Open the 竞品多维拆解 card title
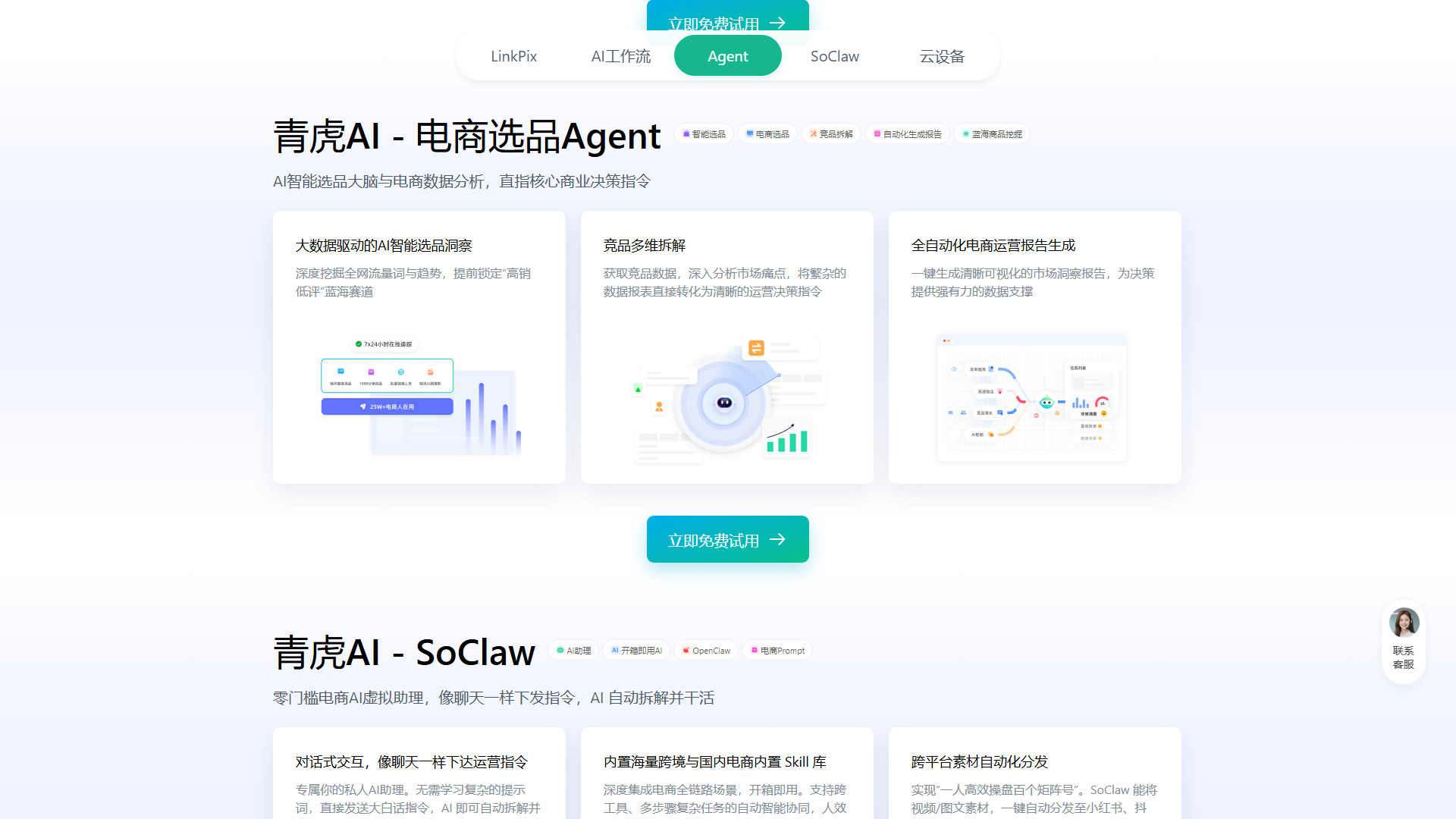Image resolution: width=1456 pixels, height=819 pixels. pyautogui.click(x=645, y=246)
